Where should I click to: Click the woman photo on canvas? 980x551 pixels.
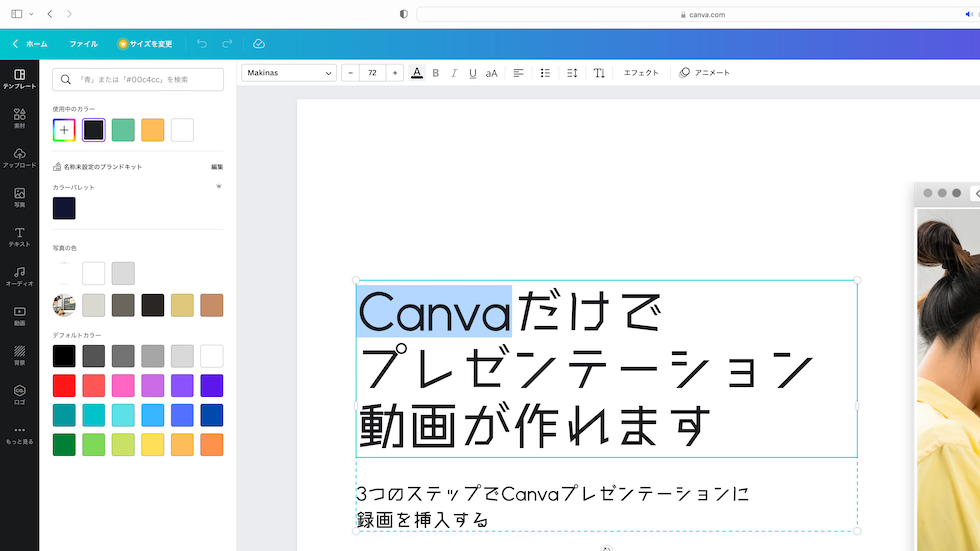(x=948, y=380)
